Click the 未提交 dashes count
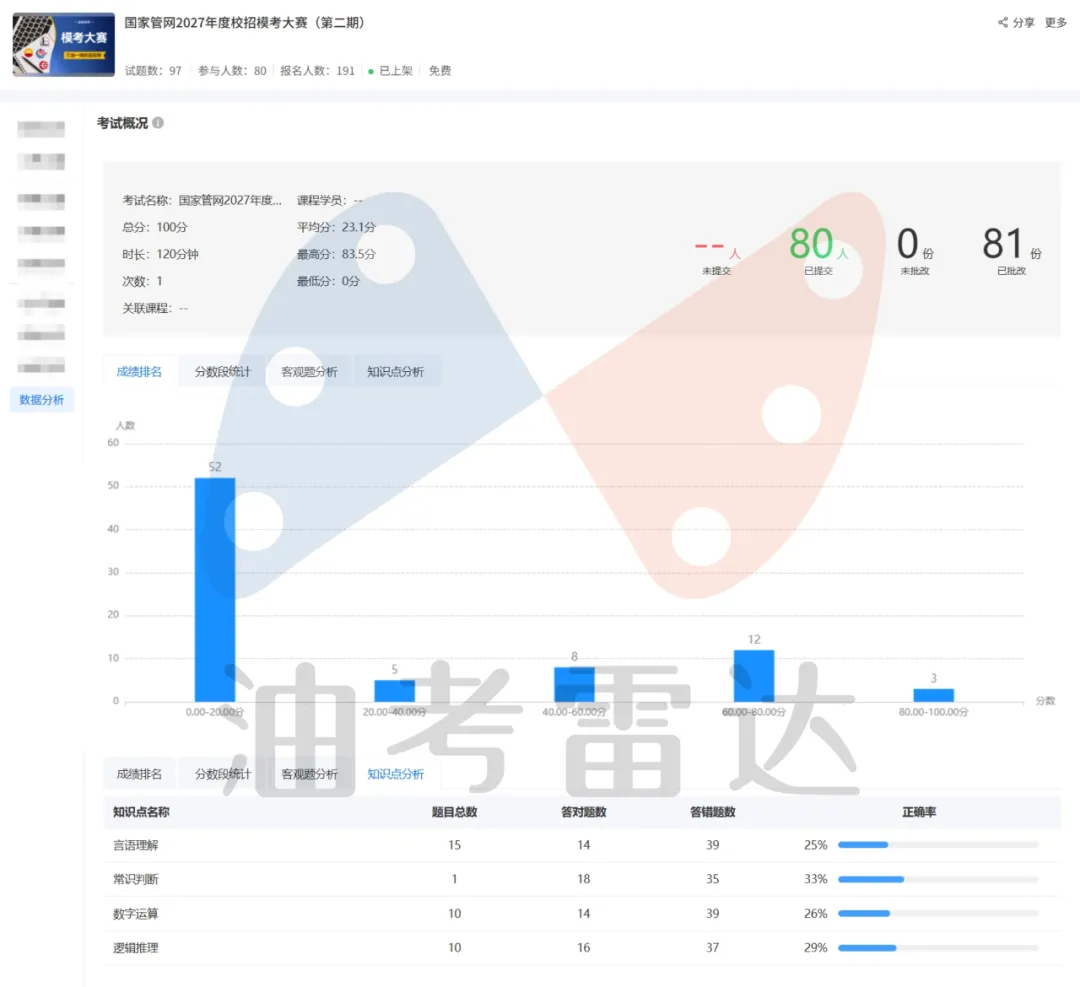1080x987 pixels. click(x=717, y=248)
